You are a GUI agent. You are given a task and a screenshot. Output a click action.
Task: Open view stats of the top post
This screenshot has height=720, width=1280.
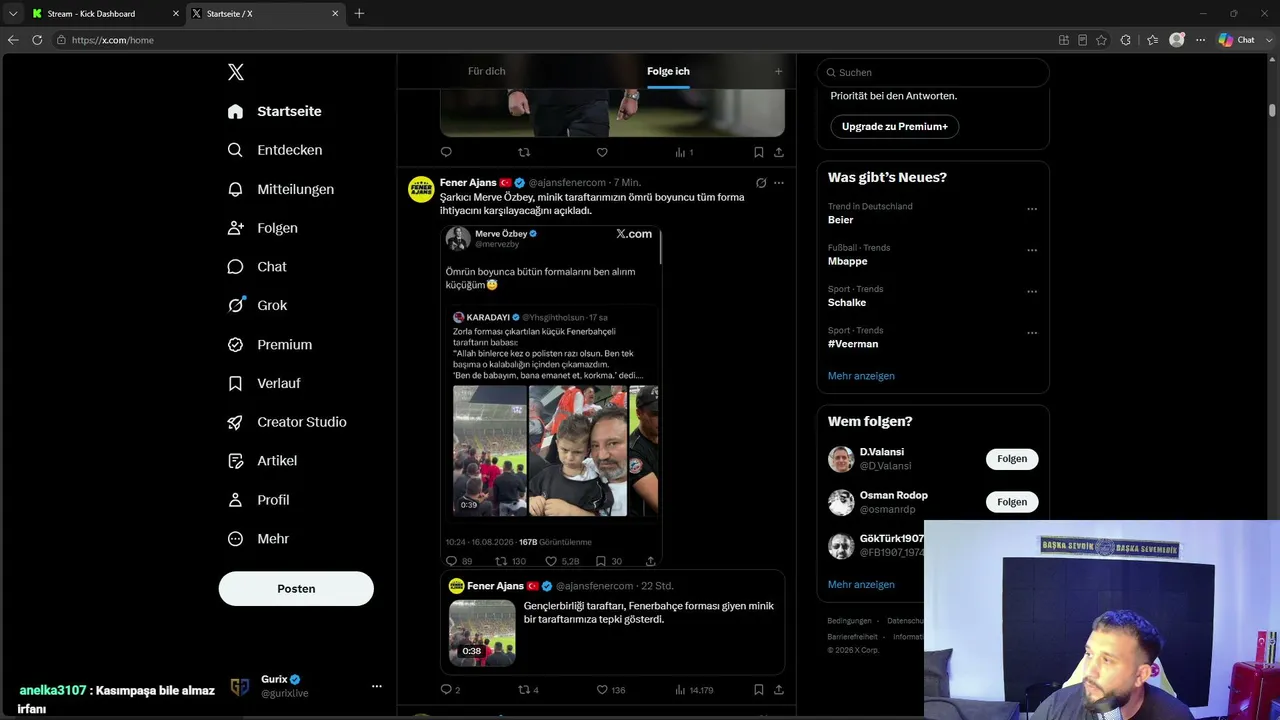[684, 152]
